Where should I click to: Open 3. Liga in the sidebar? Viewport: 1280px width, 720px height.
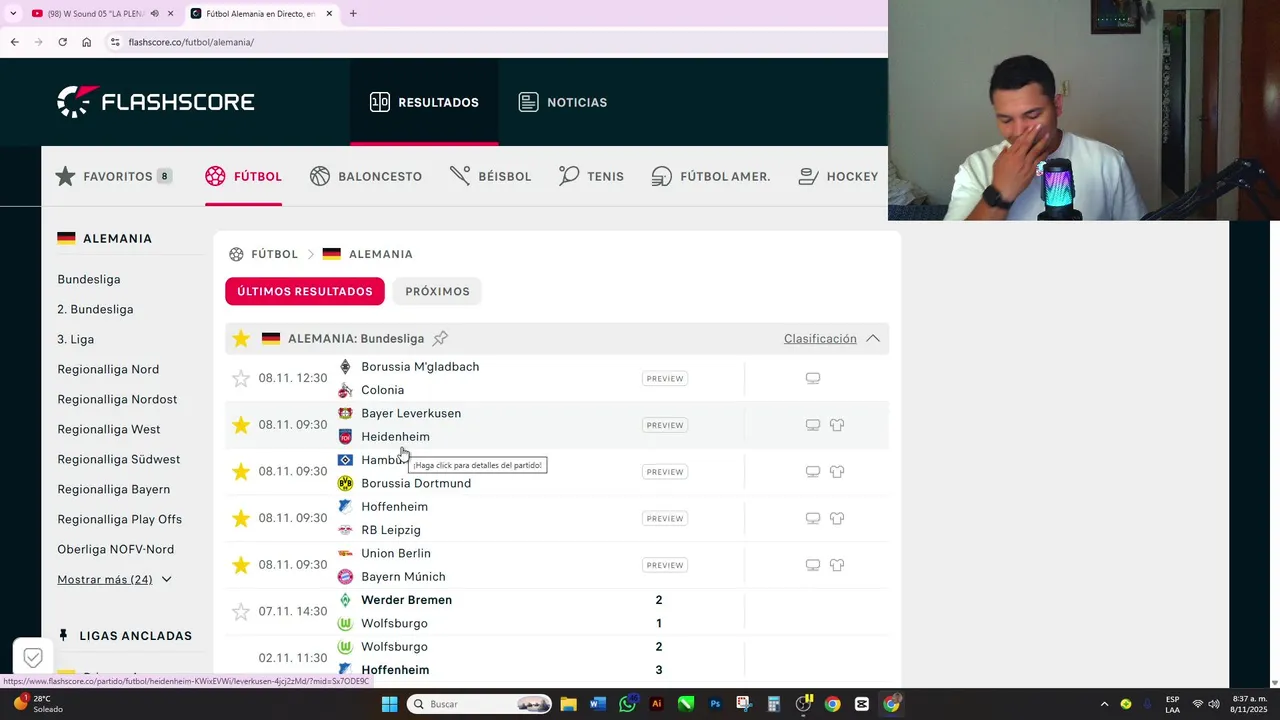(x=76, y=339)
